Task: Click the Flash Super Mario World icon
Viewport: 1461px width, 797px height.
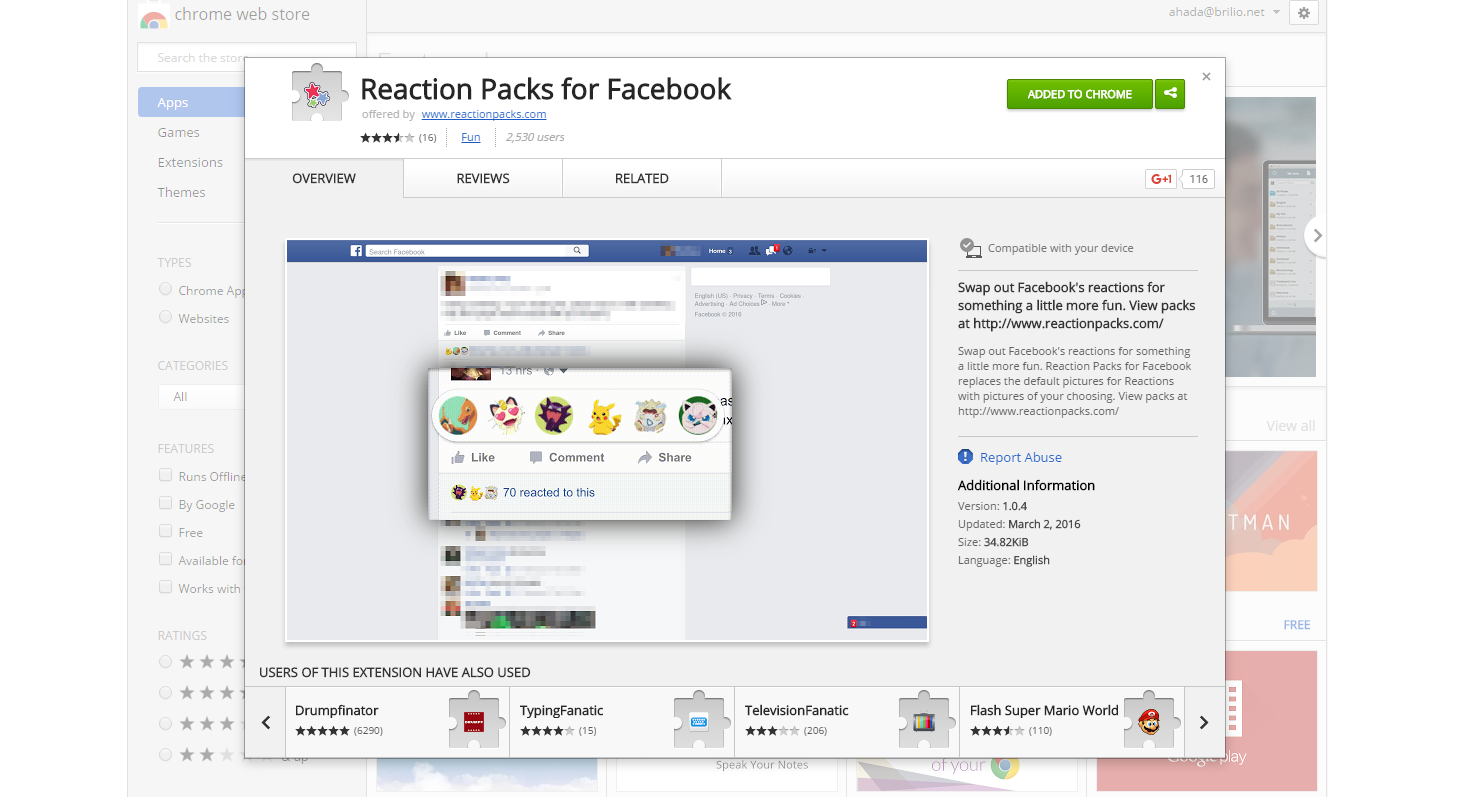Action: (1150, 721)
